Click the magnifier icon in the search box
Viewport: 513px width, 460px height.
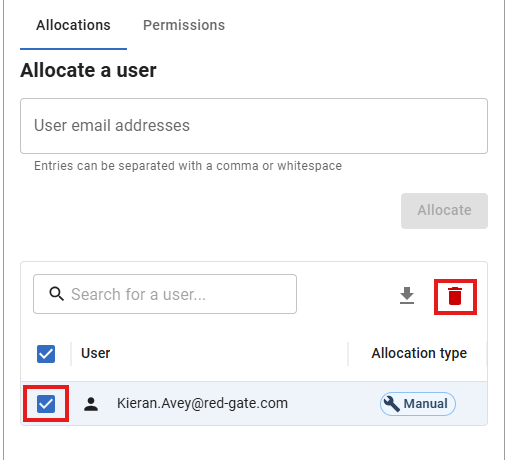click(x=56, y=294)
